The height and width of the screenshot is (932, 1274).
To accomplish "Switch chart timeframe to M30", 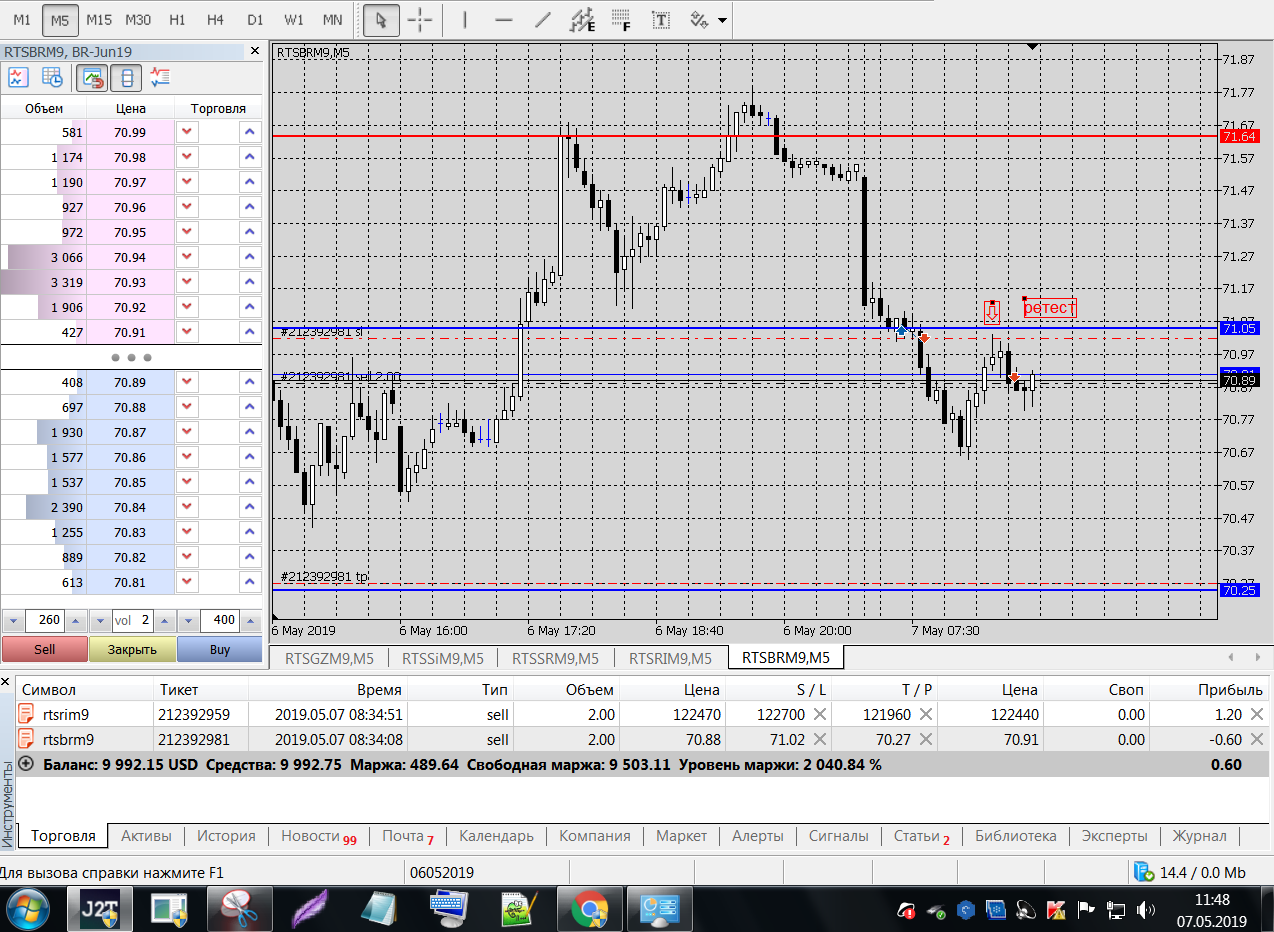I will [x=138, y=19].
